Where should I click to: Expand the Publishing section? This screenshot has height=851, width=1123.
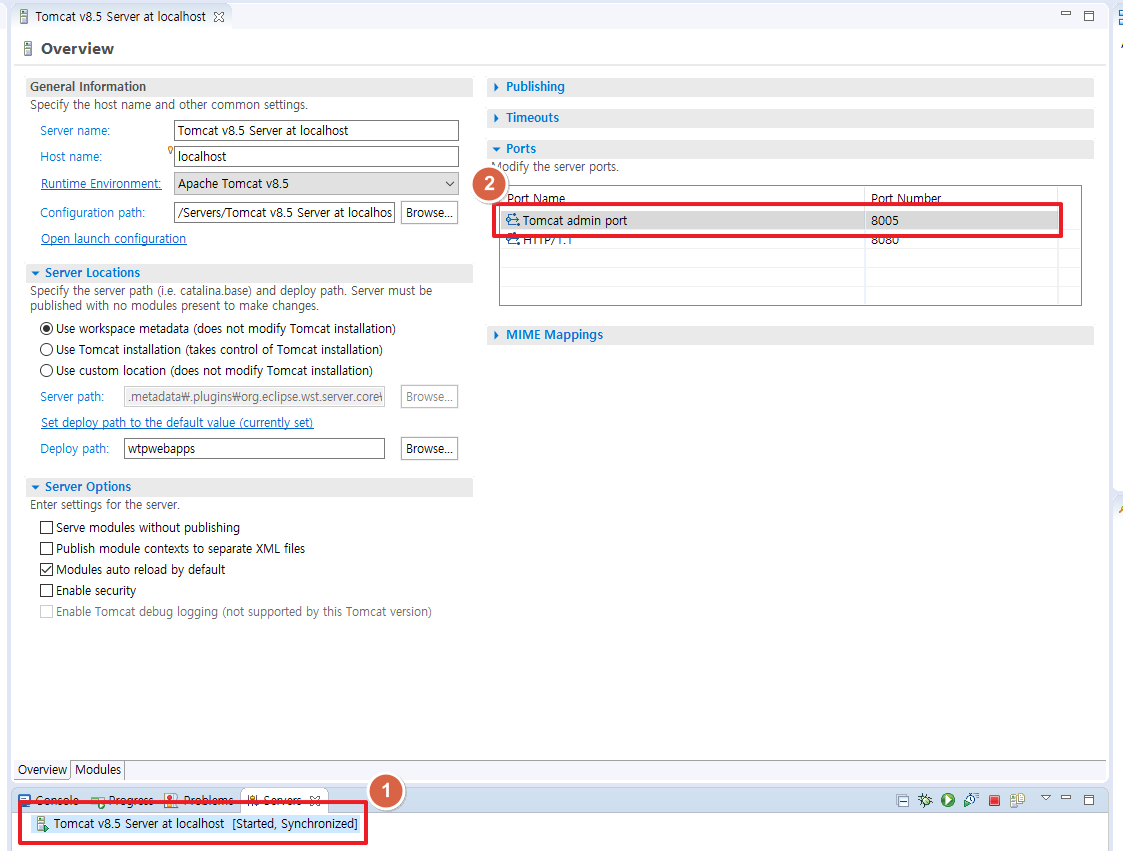pos(496,87)
